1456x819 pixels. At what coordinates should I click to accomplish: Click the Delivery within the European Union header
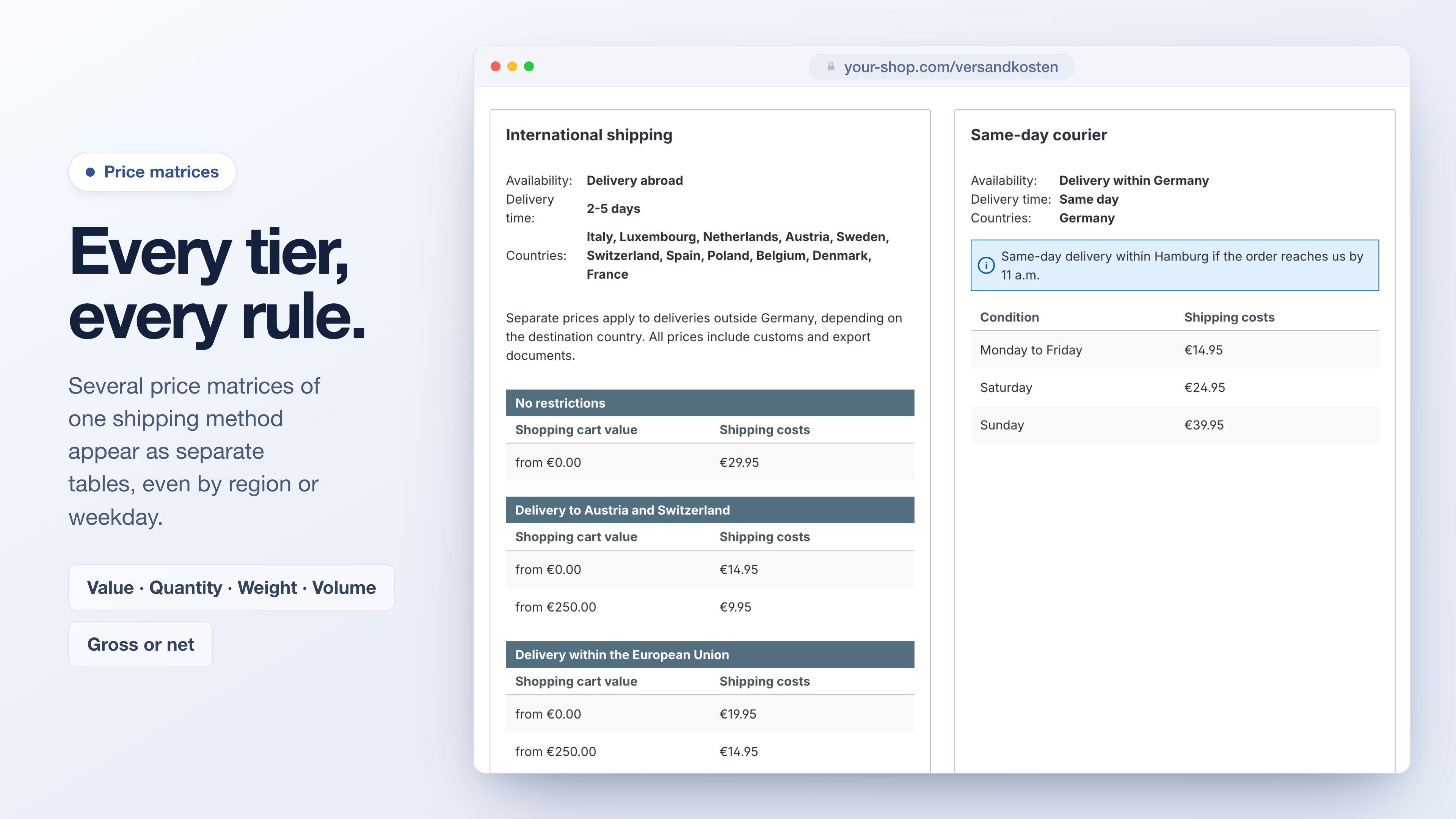(x=710, y=654)
